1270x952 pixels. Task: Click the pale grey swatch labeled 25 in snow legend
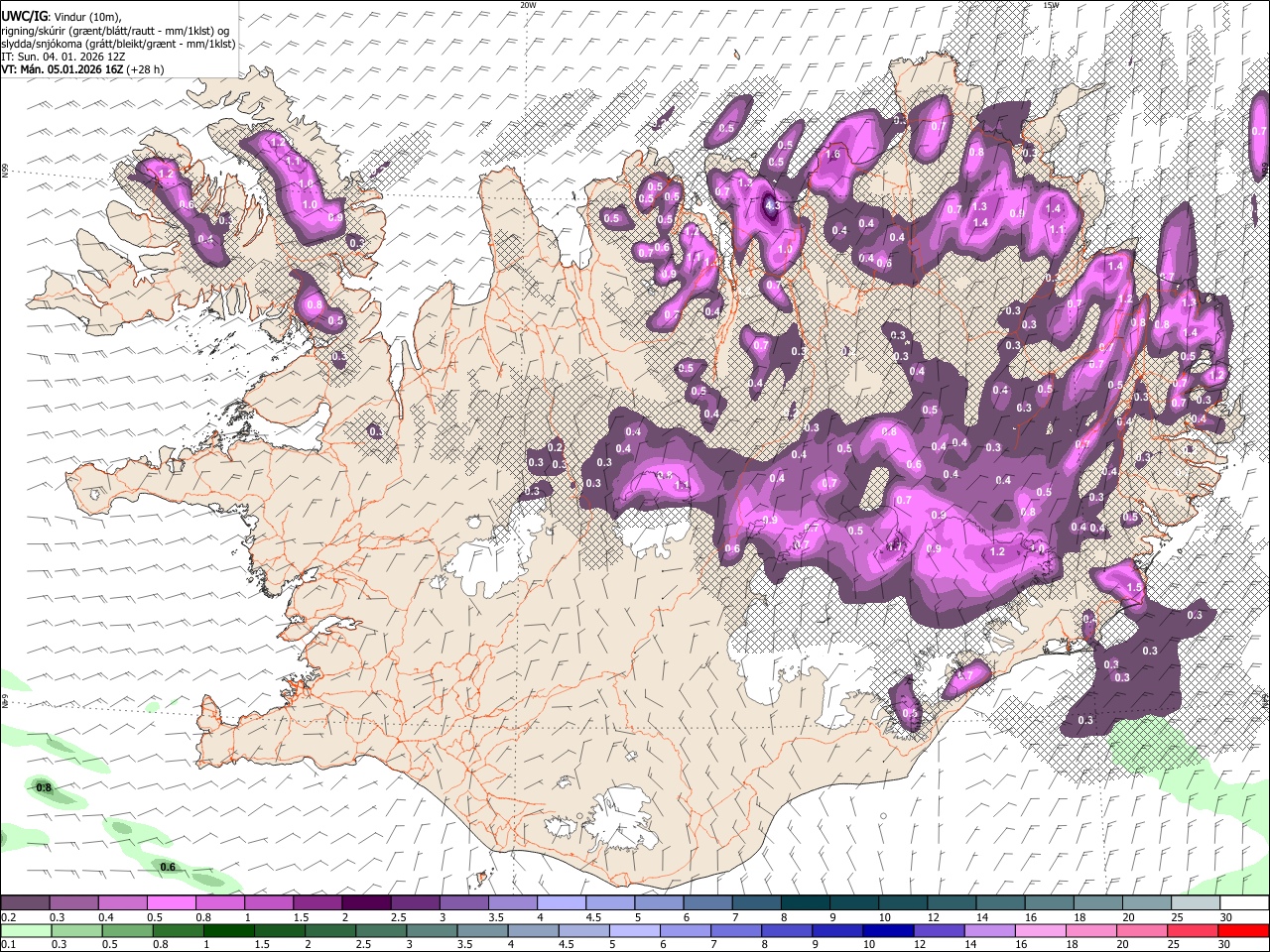point(1196,903)
